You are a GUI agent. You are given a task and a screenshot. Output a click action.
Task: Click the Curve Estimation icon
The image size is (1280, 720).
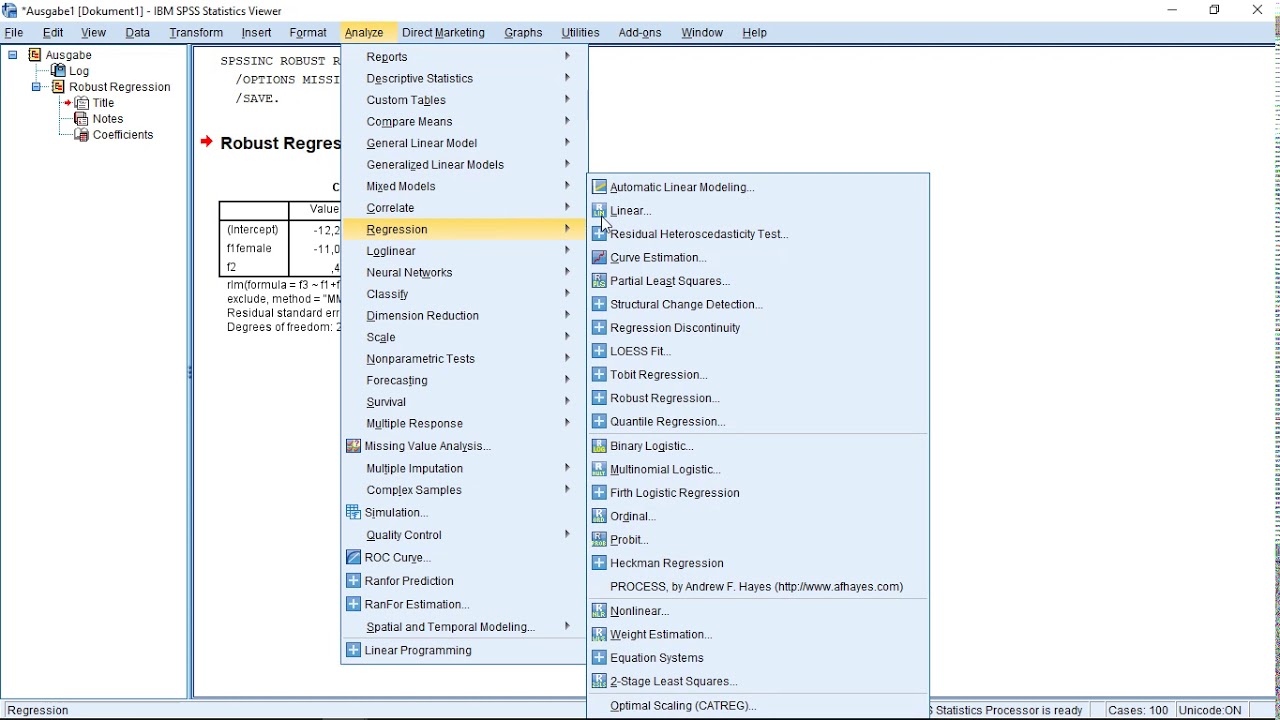(x=600, y=258)
